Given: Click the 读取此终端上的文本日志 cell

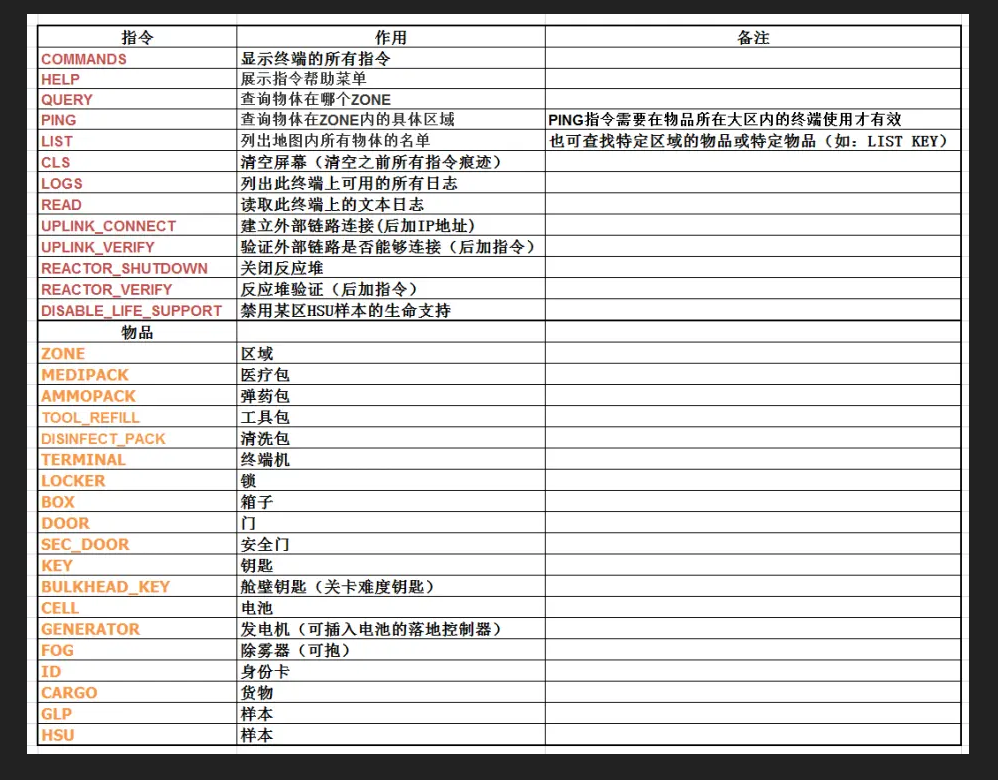Looking at the screenshot, I should point(391,204).
